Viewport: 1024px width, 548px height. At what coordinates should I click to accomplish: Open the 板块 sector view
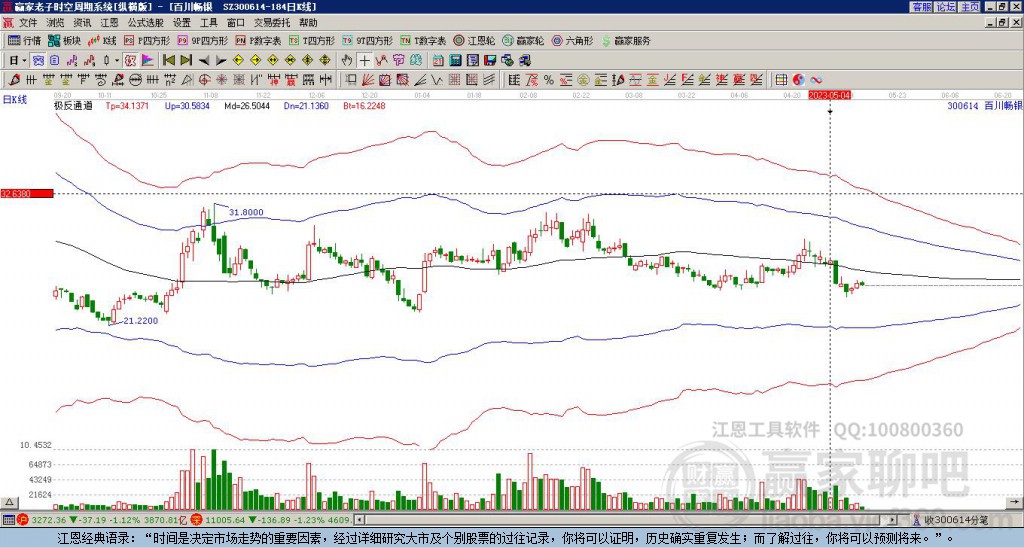tap(64, 40)
